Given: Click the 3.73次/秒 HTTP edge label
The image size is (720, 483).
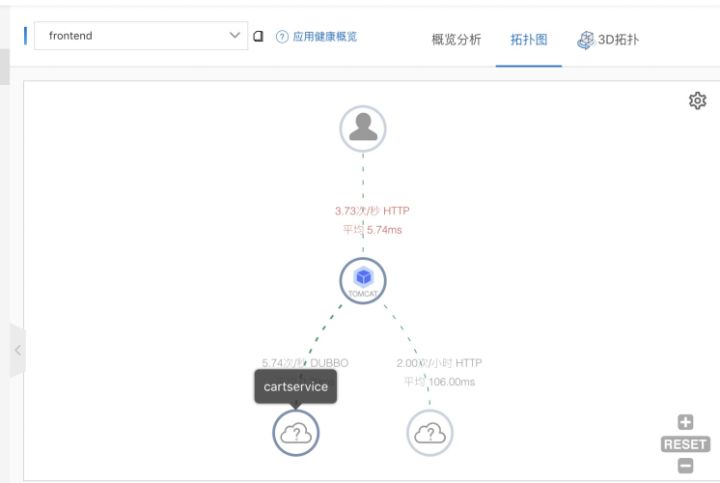Looking at the screenshot, I should click(372, 211).
